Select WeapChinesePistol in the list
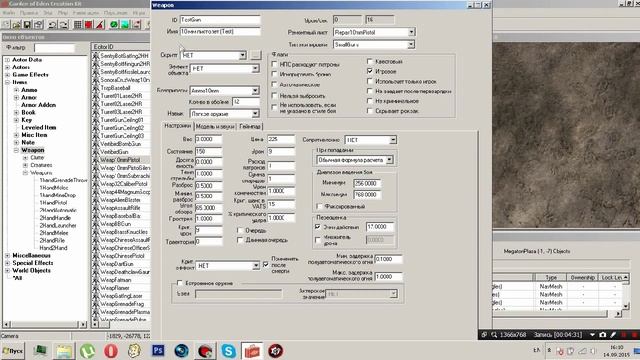Image resolution: width=640 pixels, height=360 pixels. [121, 256]
